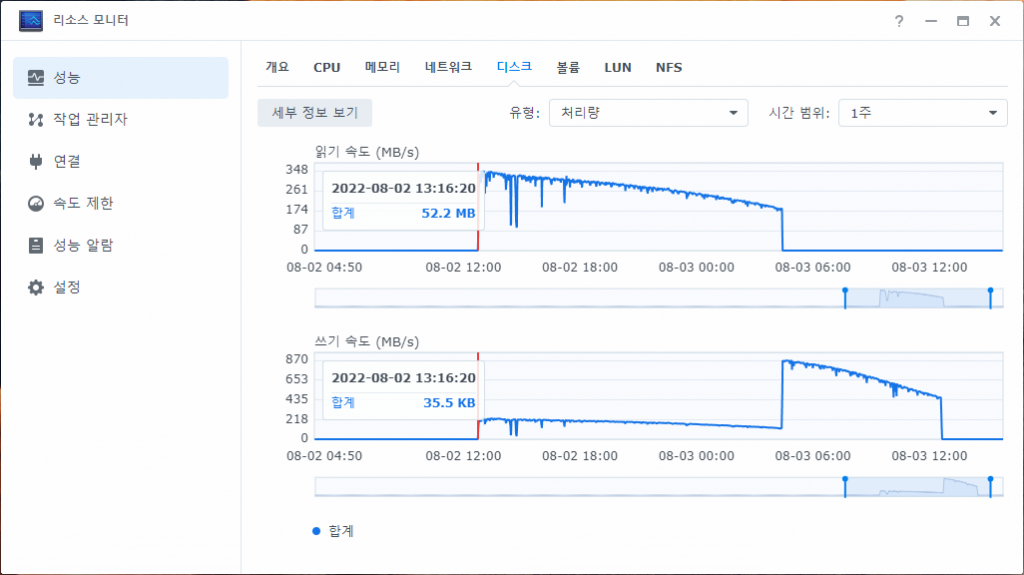Viewport: 1024px width, 575px height.
Task: Click the 성능 waveform icon in sidebar
Action: 36,78
